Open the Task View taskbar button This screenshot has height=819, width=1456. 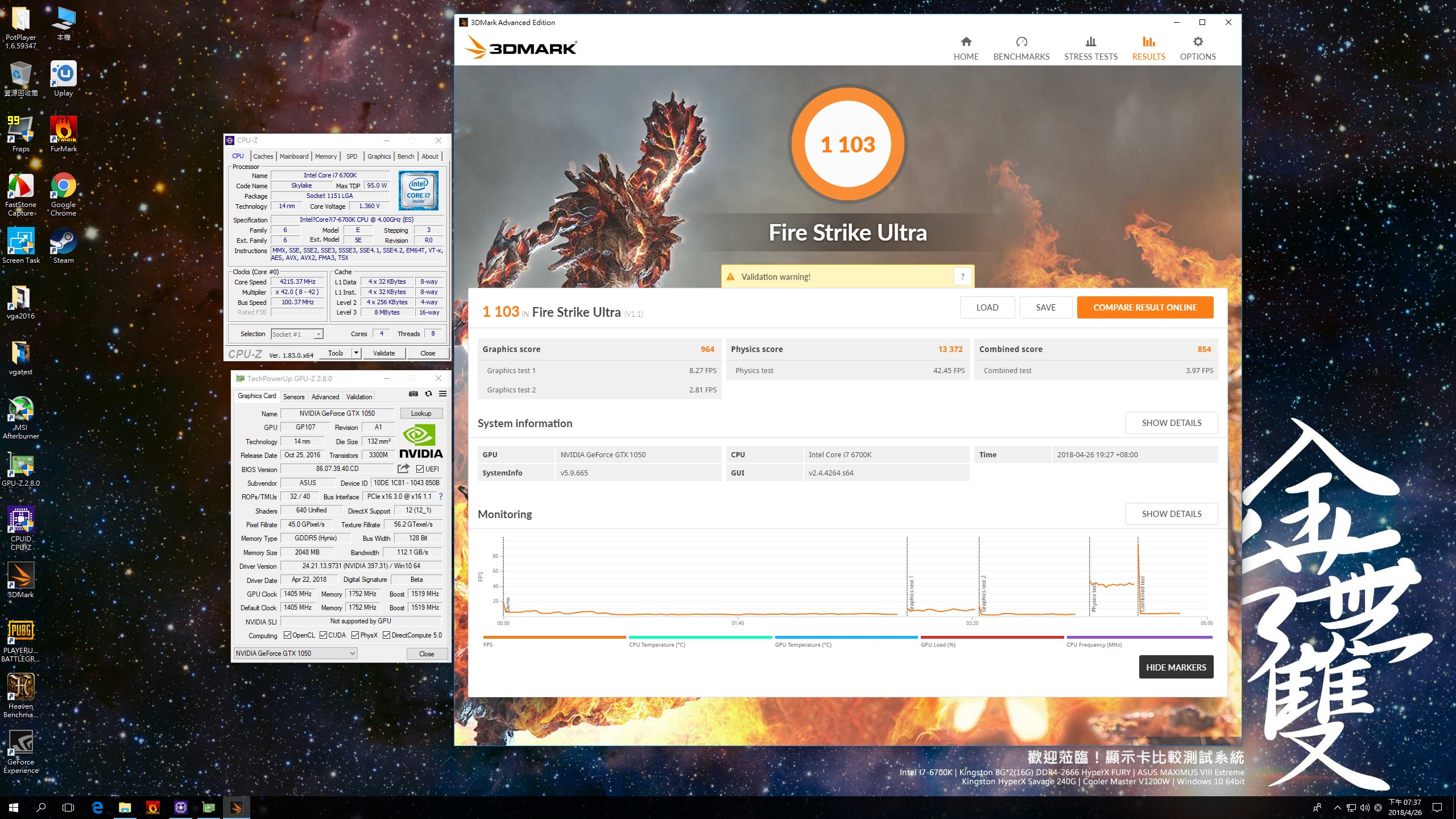68,807
